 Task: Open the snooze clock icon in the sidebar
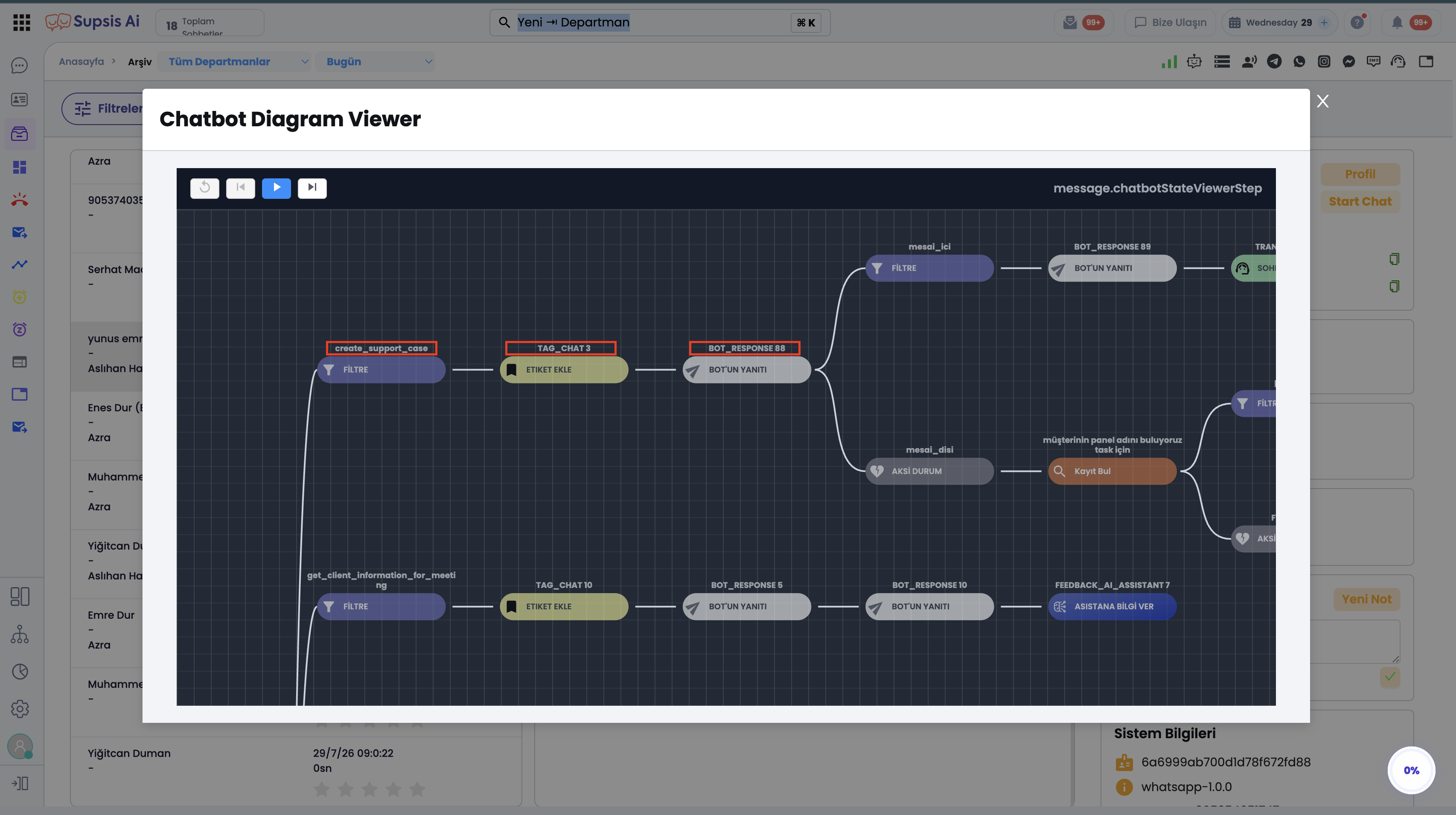click(x=20, y=329)
